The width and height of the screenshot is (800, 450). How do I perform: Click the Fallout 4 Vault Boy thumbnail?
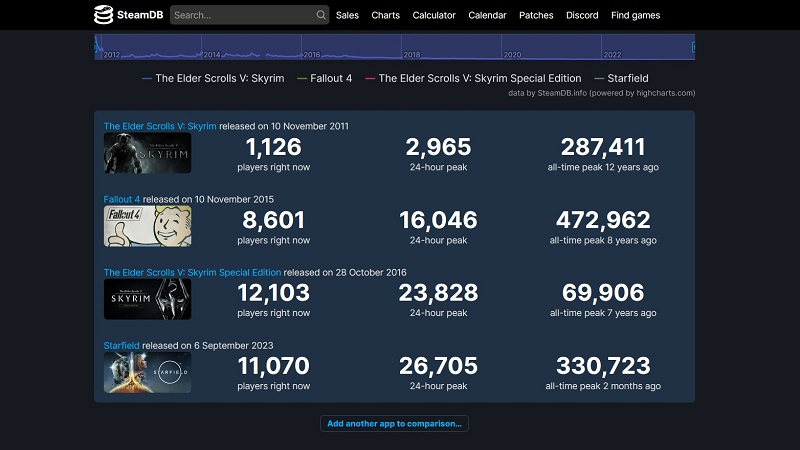(147, 226)
